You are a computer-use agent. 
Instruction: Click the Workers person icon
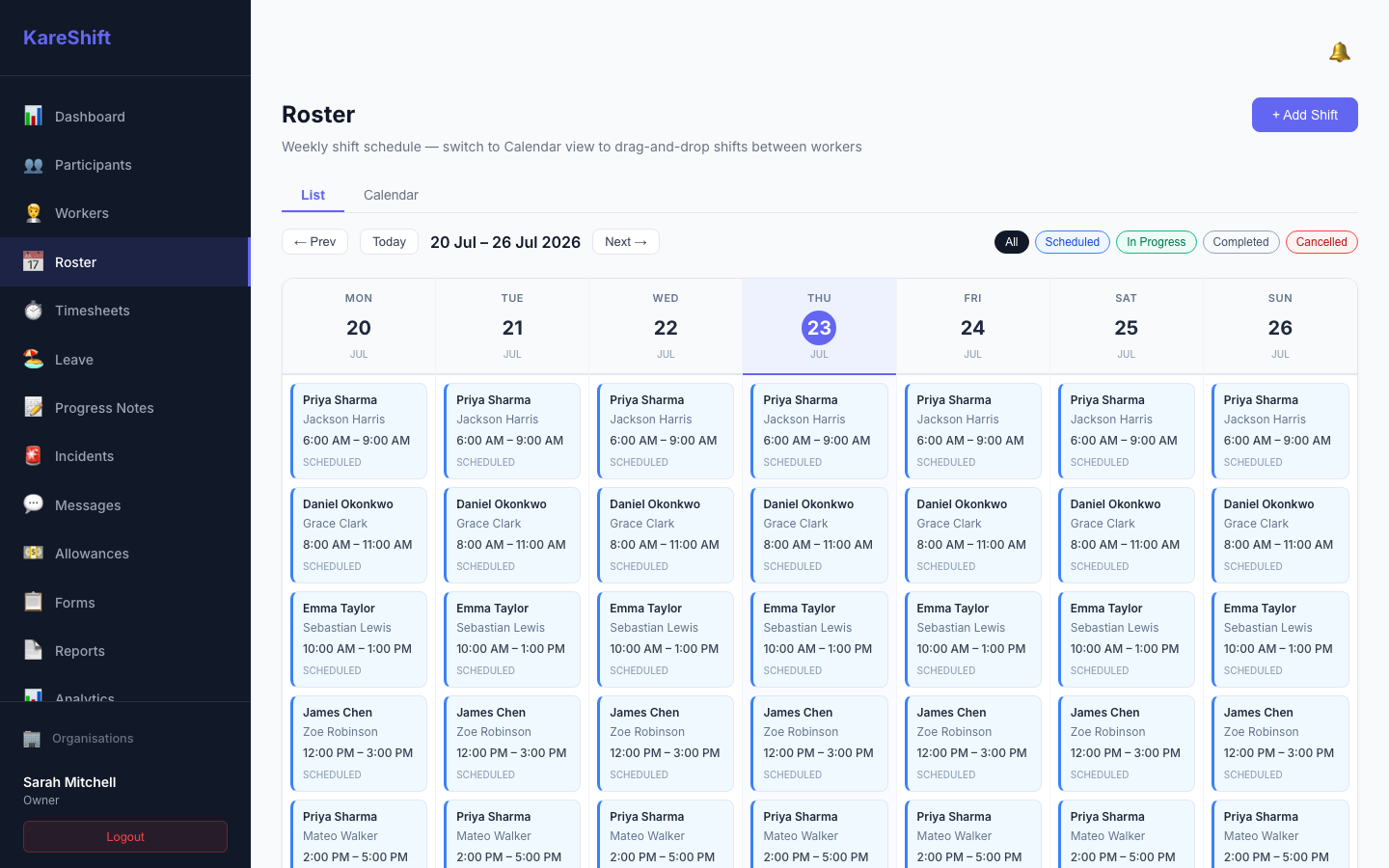[33, 213]
